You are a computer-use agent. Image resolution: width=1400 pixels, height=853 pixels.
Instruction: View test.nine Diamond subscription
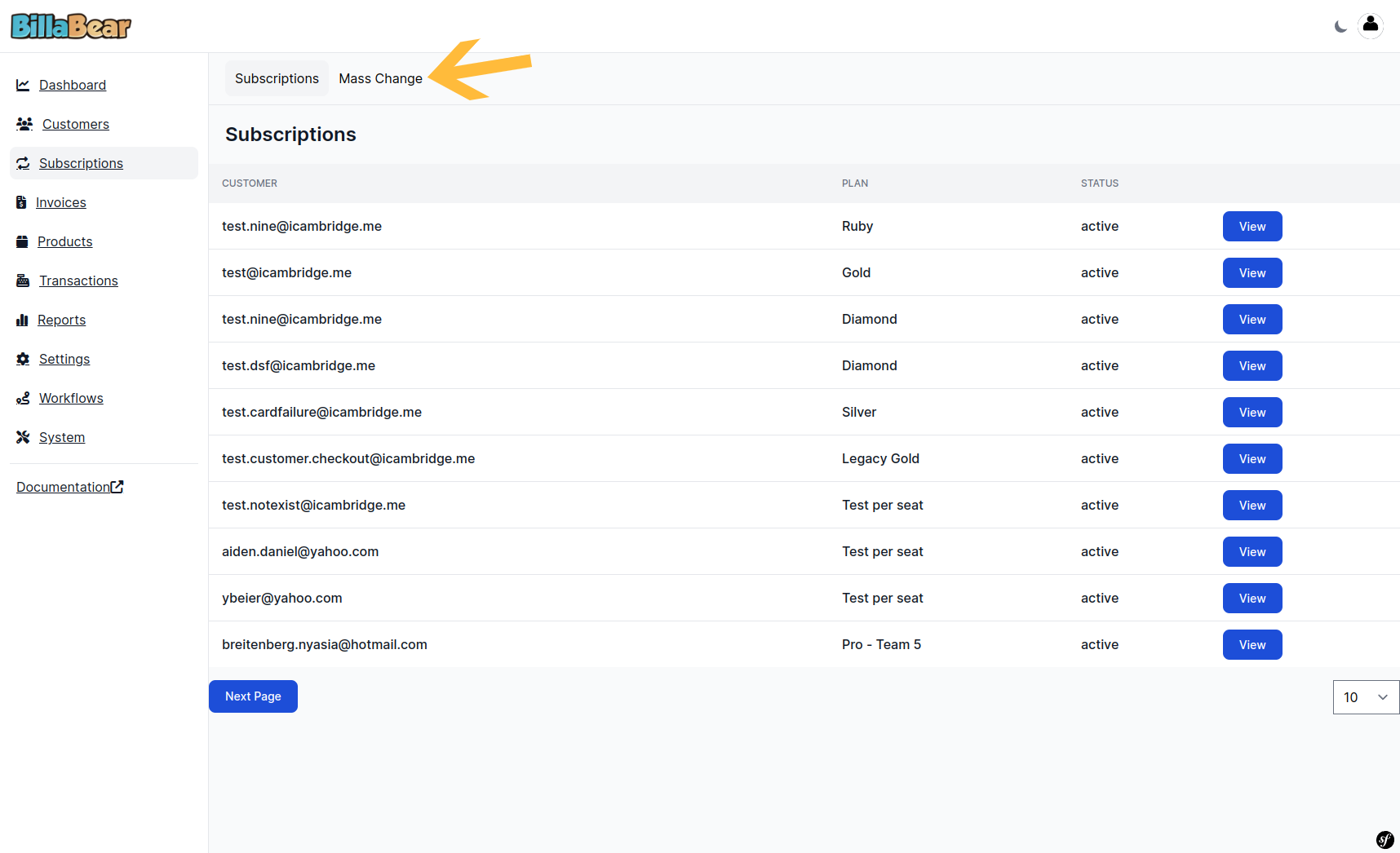click(x=1252, y=319)
